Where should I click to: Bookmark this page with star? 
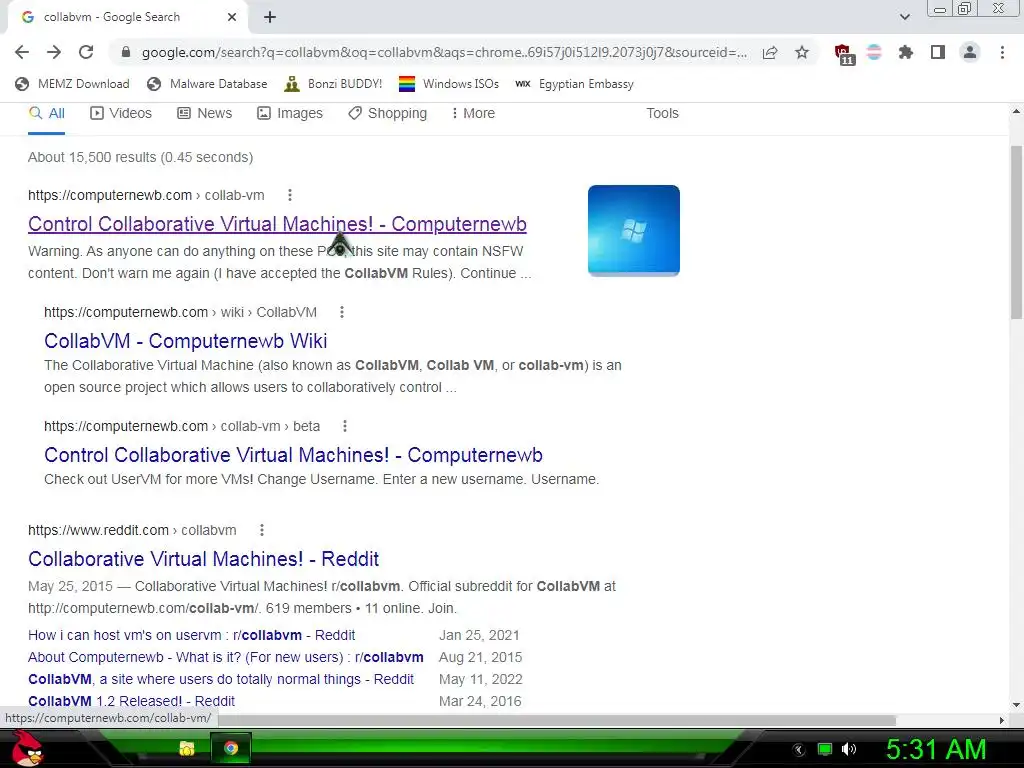pos(802,52)
